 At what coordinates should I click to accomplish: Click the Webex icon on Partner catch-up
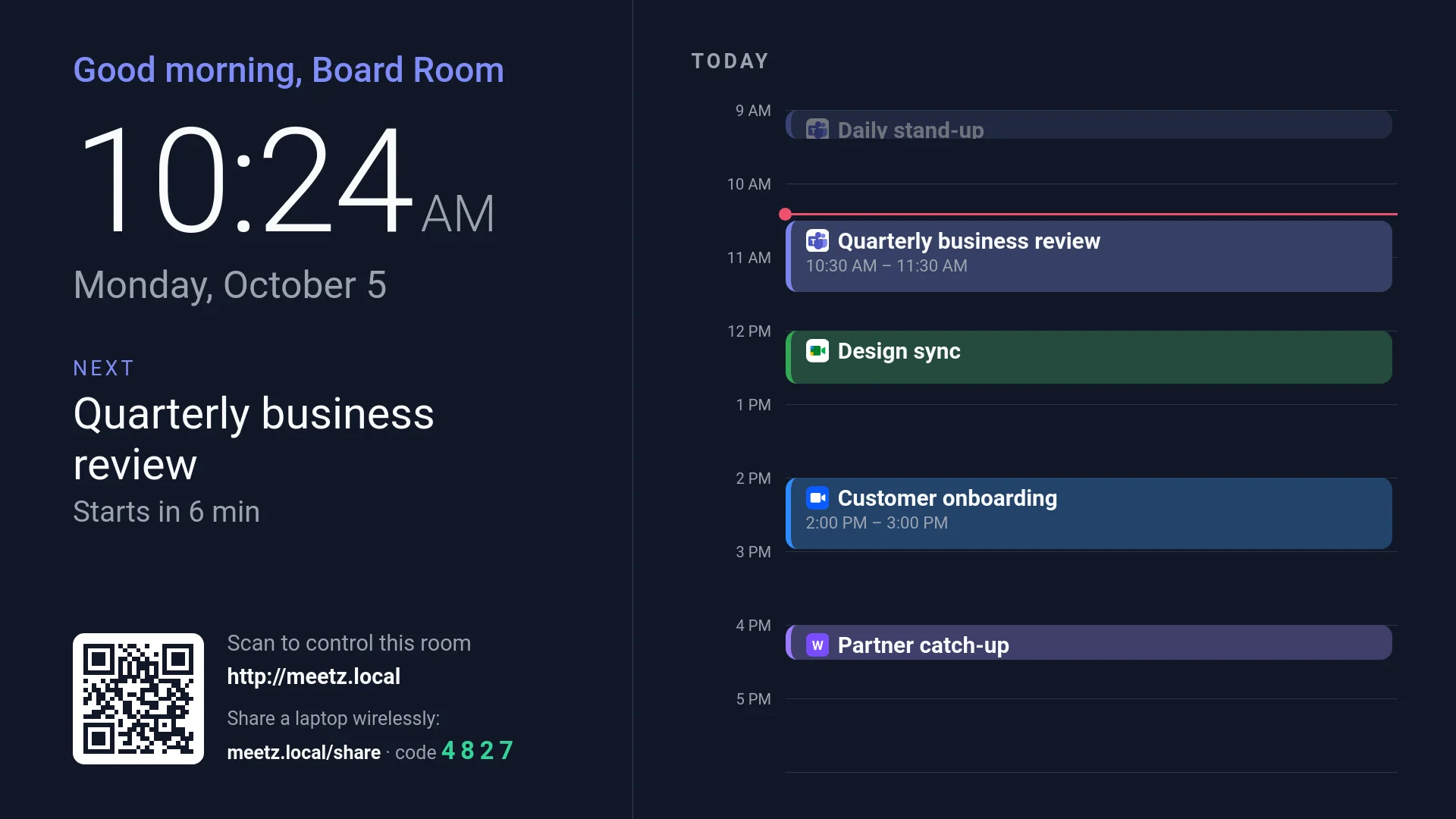click(x=817, y=645)
